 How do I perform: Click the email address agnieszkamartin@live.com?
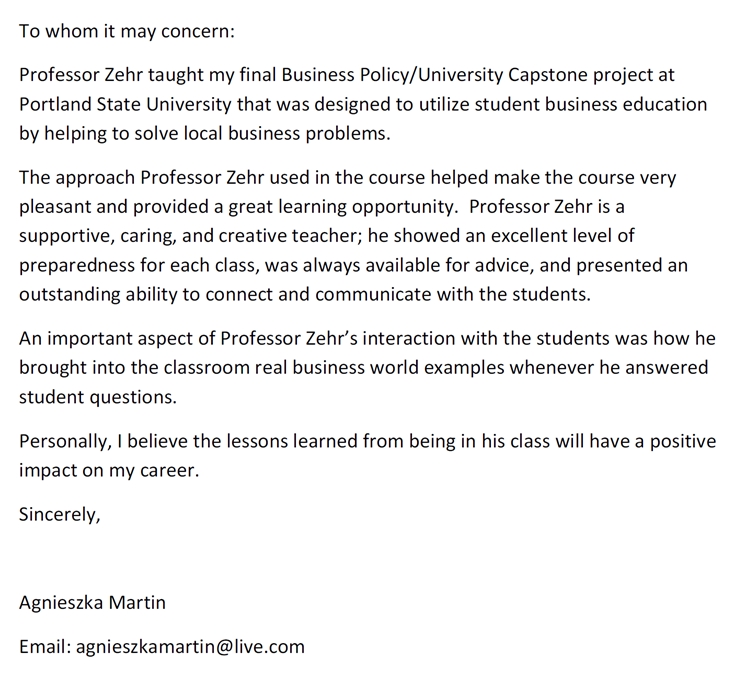point(190,647)
